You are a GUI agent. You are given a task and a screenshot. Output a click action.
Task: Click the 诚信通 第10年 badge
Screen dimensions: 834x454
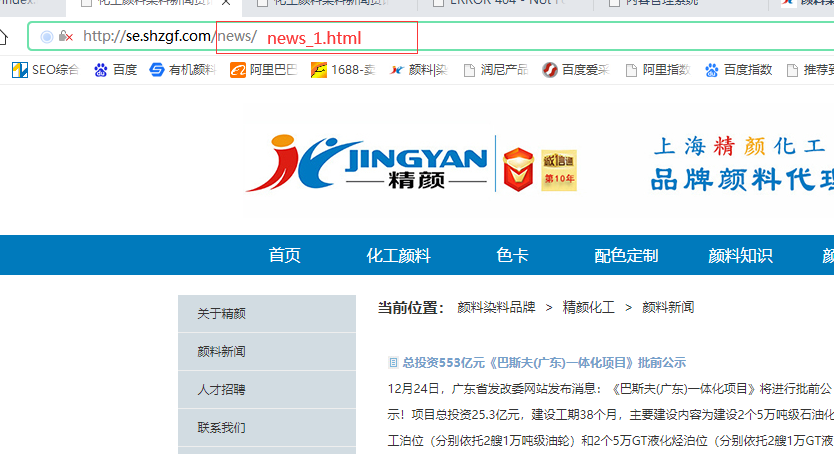tap(559, 171)
